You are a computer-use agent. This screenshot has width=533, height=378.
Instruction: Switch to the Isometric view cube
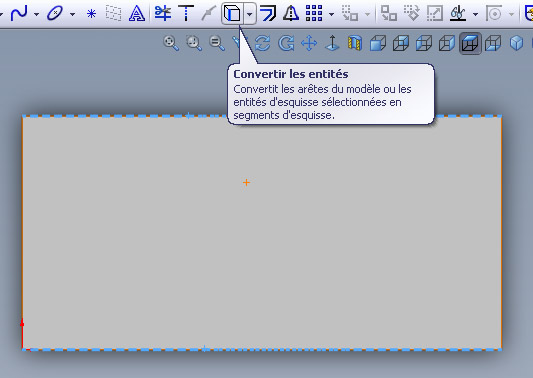click(516, 44)
